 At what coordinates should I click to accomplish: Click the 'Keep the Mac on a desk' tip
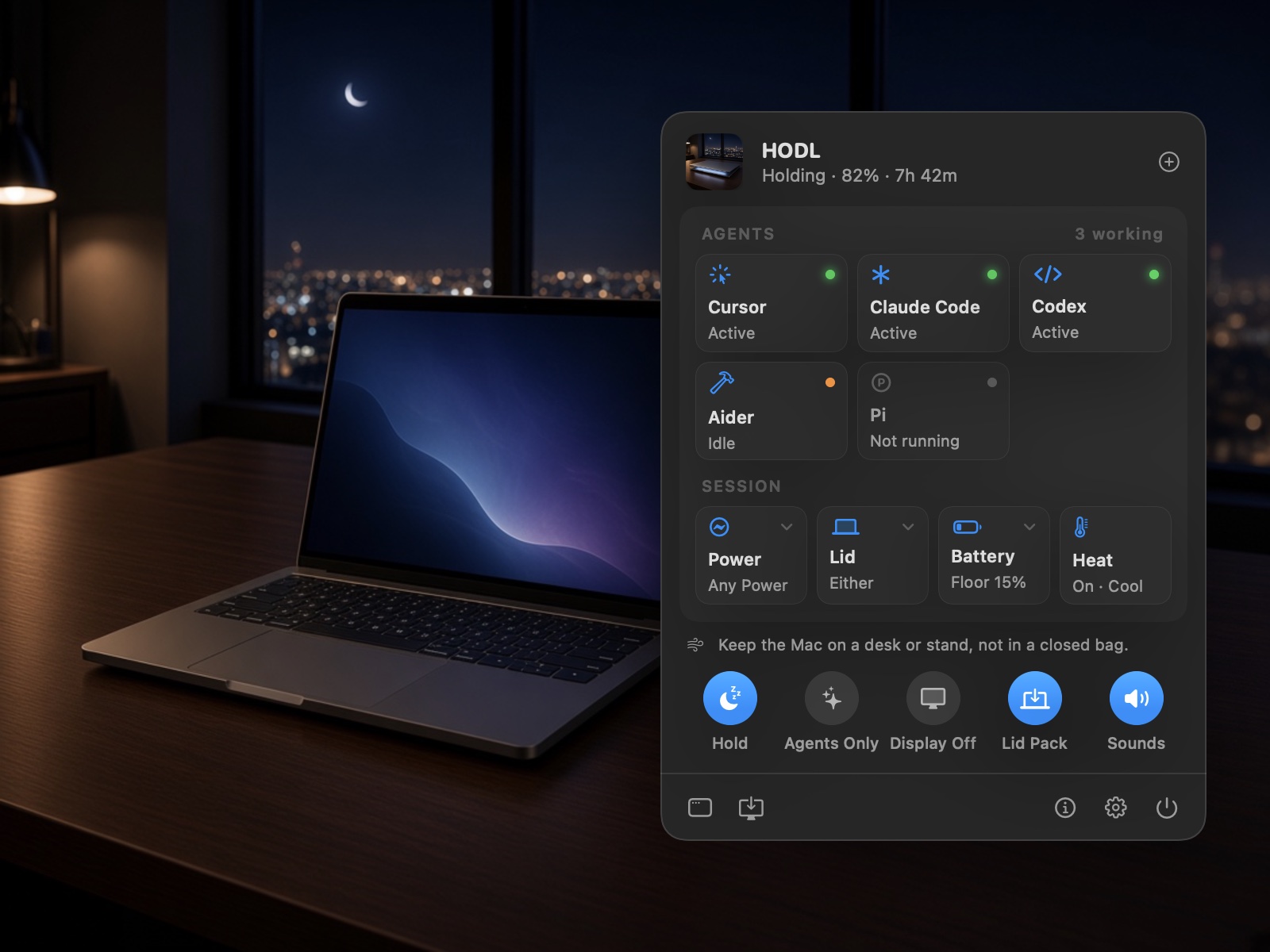point(923,645)
